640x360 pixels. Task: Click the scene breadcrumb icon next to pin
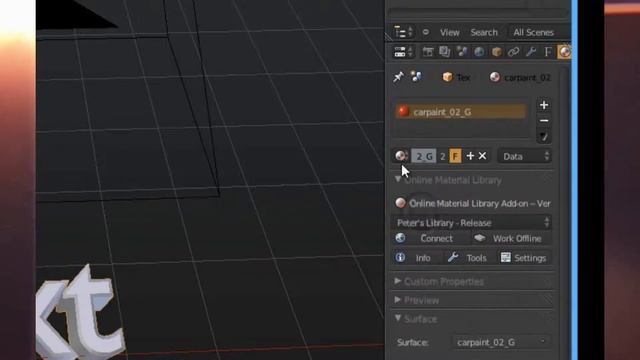pos(416,77)
